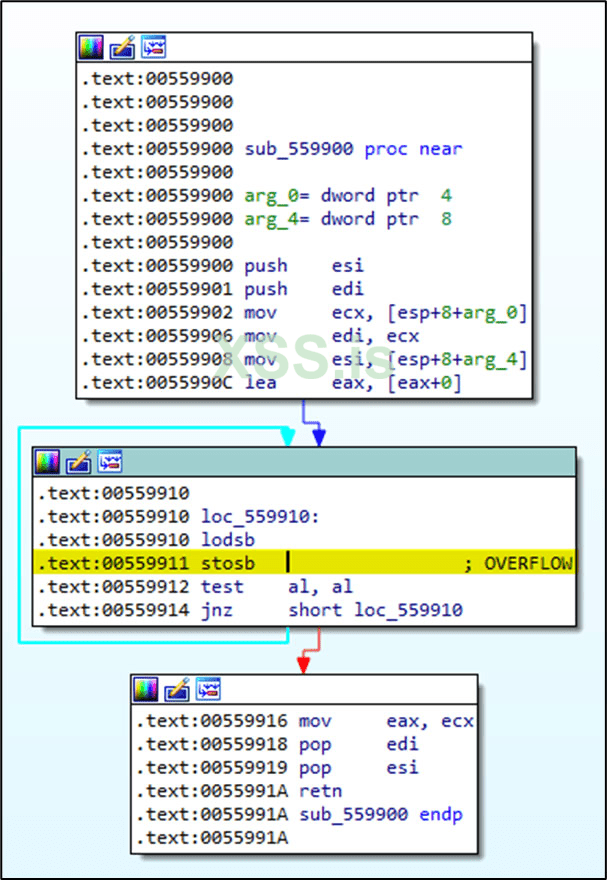Image resolution: width=607 pixels, height=880 pixels.
Task: Click sub_559900 proc near declaration
Action: tap(353, 149)
